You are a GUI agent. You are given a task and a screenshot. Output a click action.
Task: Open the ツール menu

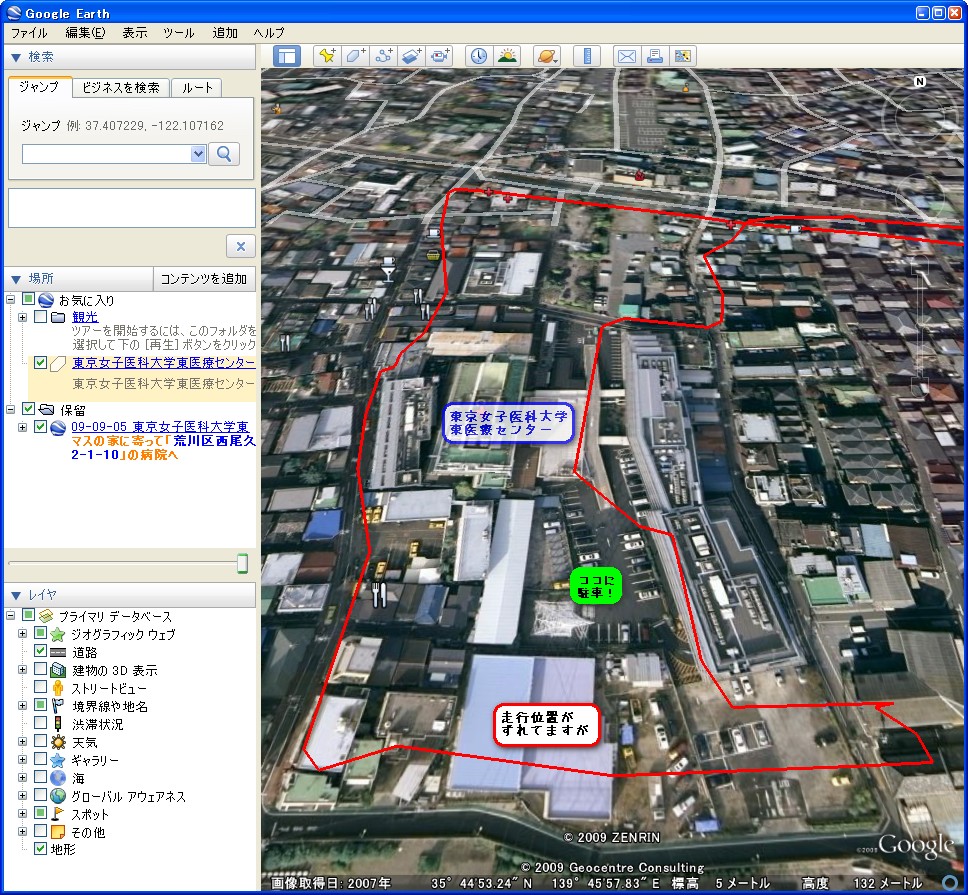point(178,33)
